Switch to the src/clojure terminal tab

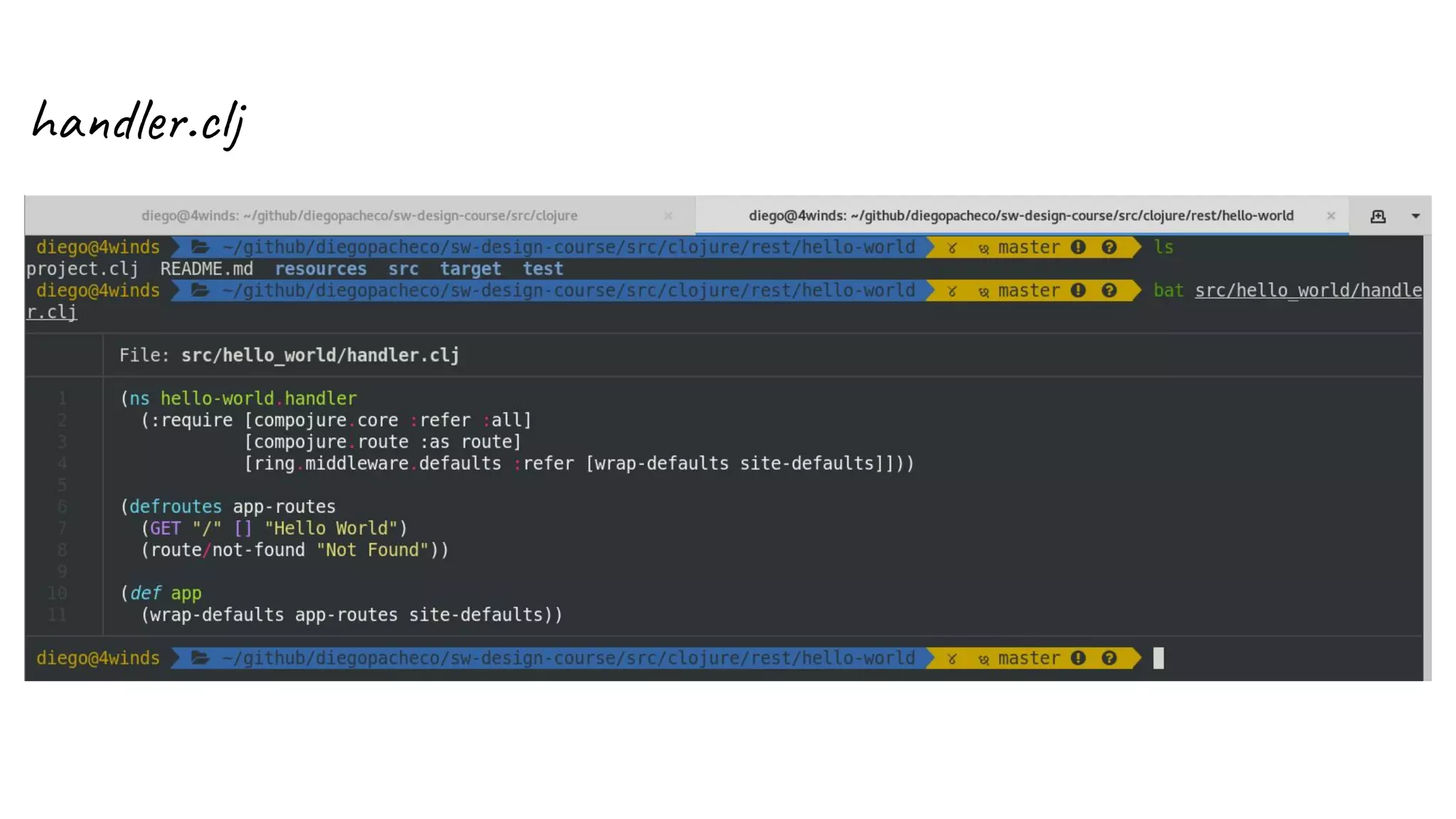click(359, 215)
